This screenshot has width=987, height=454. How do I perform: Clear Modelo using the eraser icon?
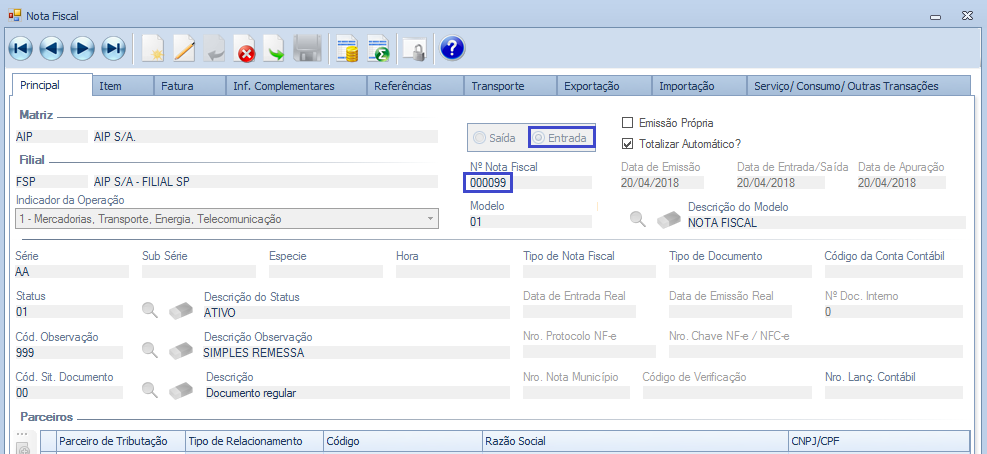click(x=669, y=219)
